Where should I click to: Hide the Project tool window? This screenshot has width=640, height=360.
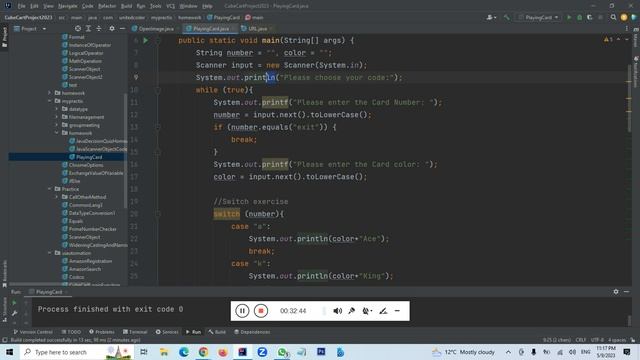(x=122, y=29)
